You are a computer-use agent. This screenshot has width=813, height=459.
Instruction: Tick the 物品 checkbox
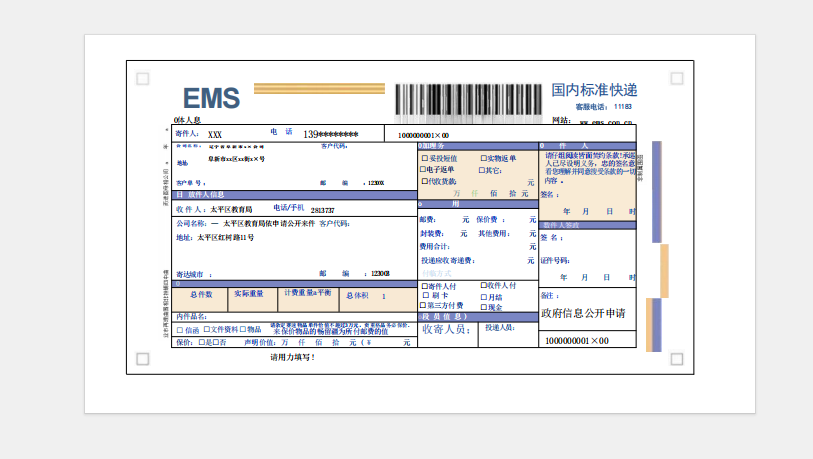coord(243,329)
